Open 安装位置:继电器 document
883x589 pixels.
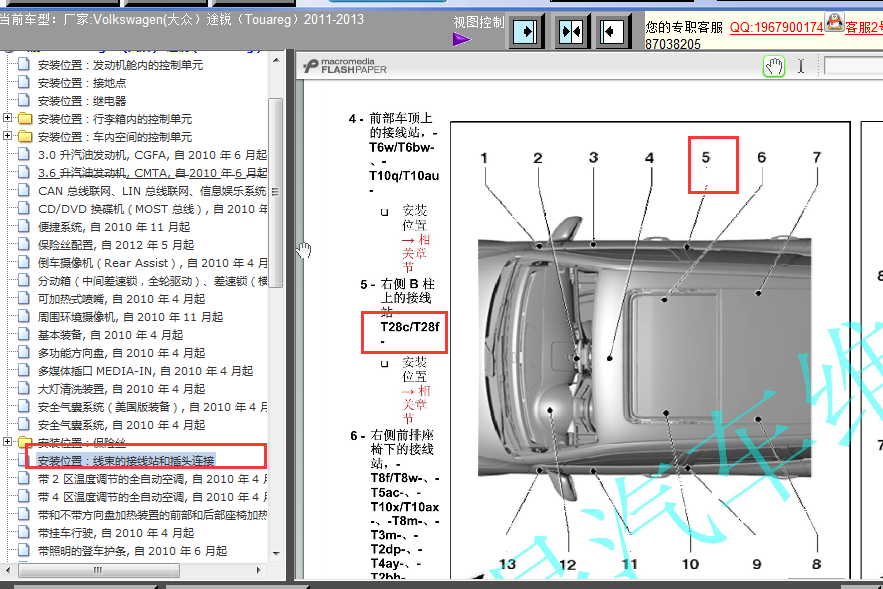click(82, 101)
